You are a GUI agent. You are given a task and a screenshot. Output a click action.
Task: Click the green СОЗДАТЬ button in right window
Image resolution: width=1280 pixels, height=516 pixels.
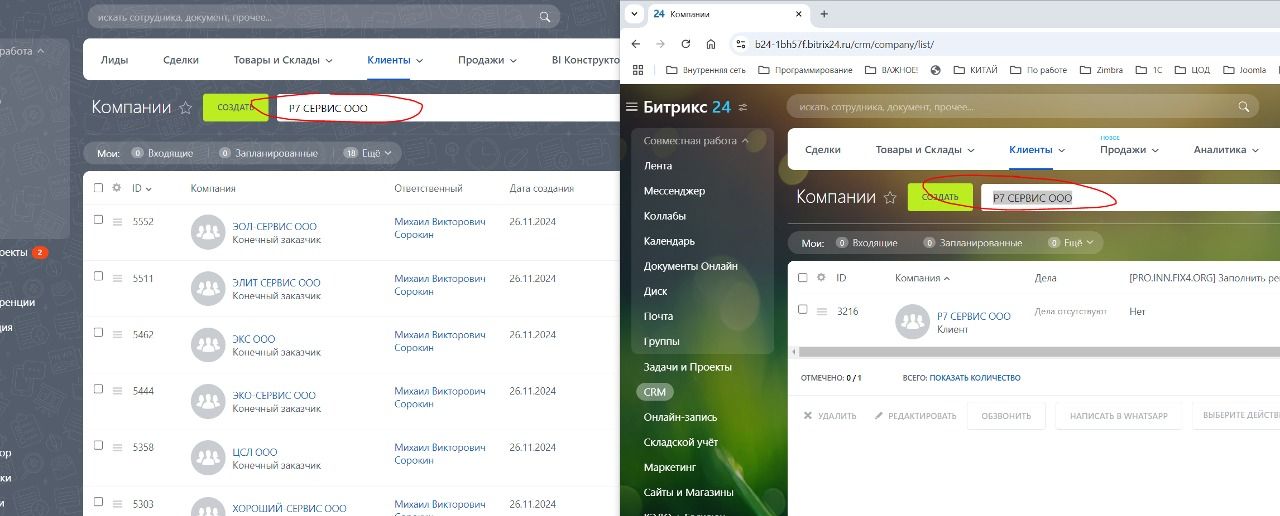(940, 197)
